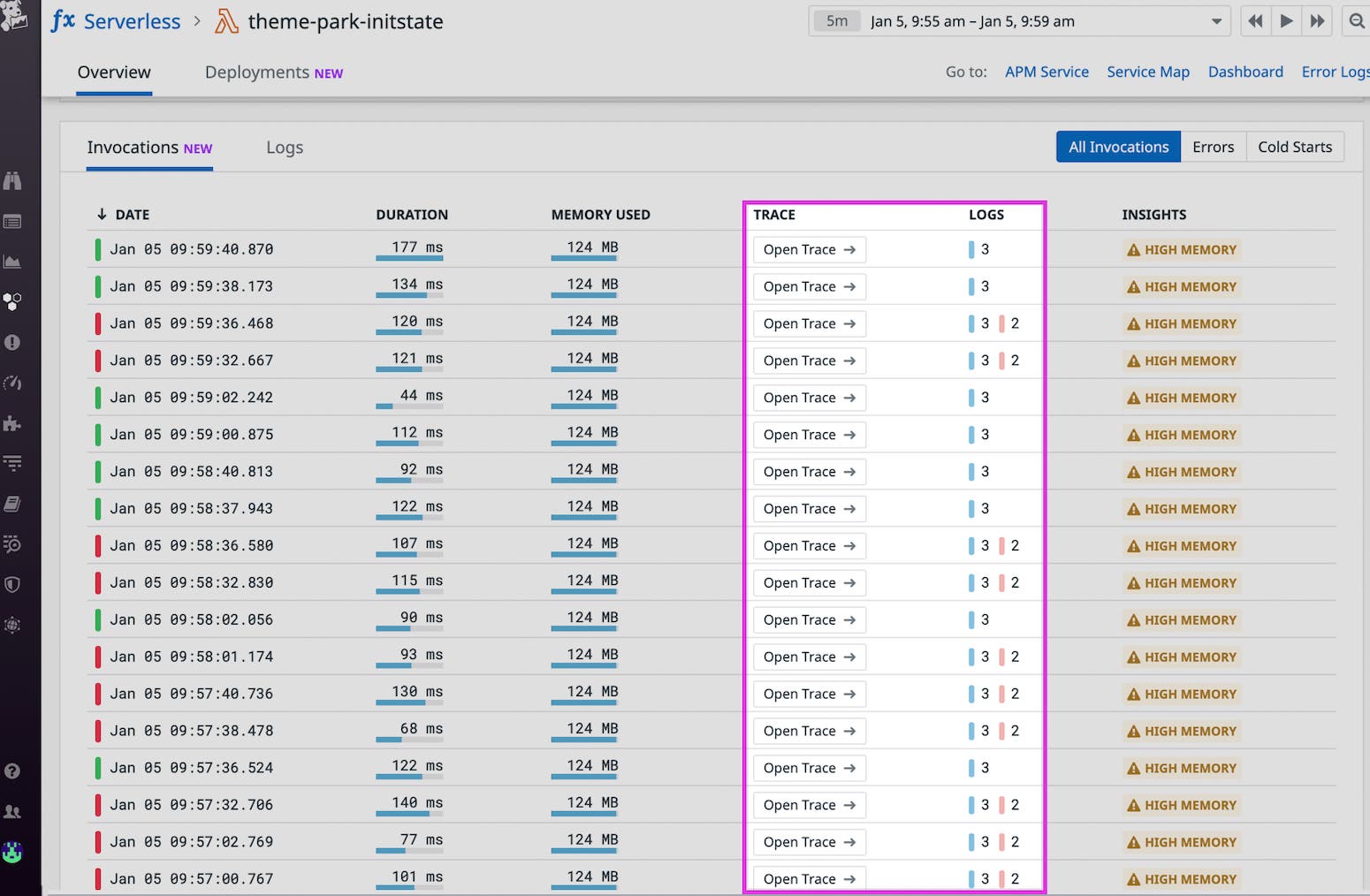Screen dimensions: 1370x896
Task: Sort invocations by the DATE column header
Action: coord(132,215)
